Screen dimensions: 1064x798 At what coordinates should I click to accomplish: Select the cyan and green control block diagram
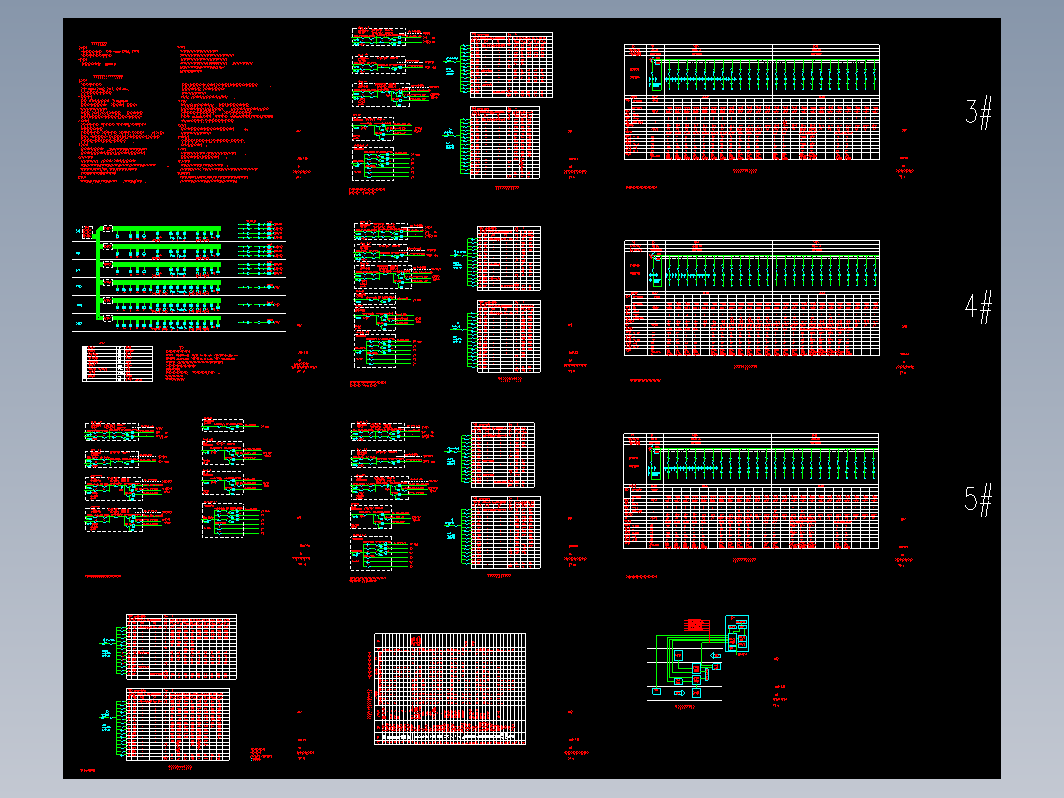tap(698, 658)
